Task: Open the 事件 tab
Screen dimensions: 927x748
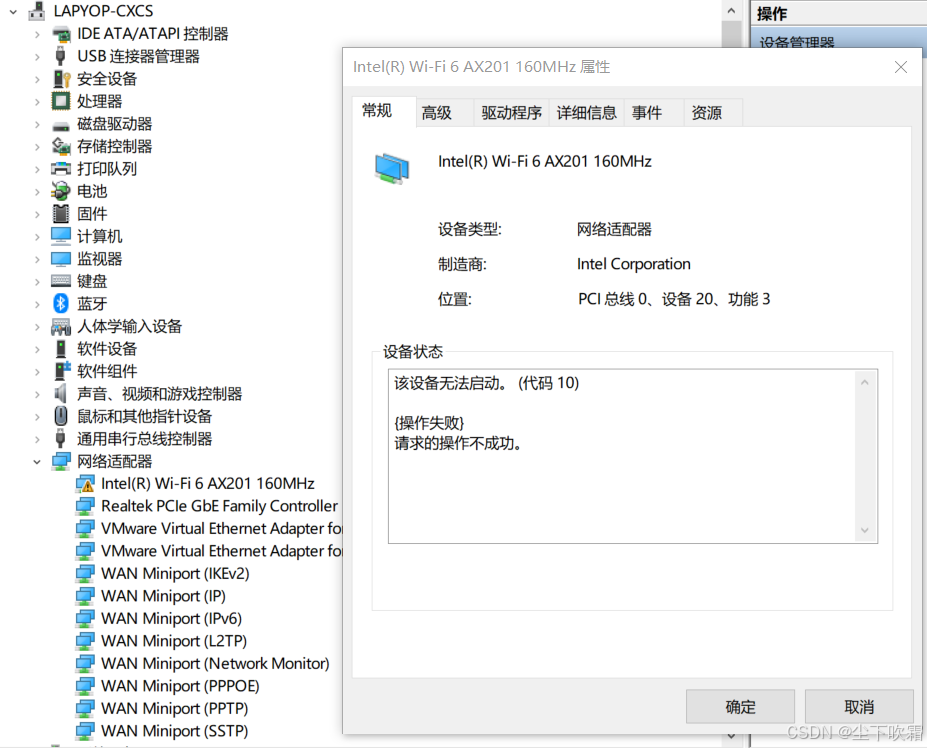Action: pos(654,112)
